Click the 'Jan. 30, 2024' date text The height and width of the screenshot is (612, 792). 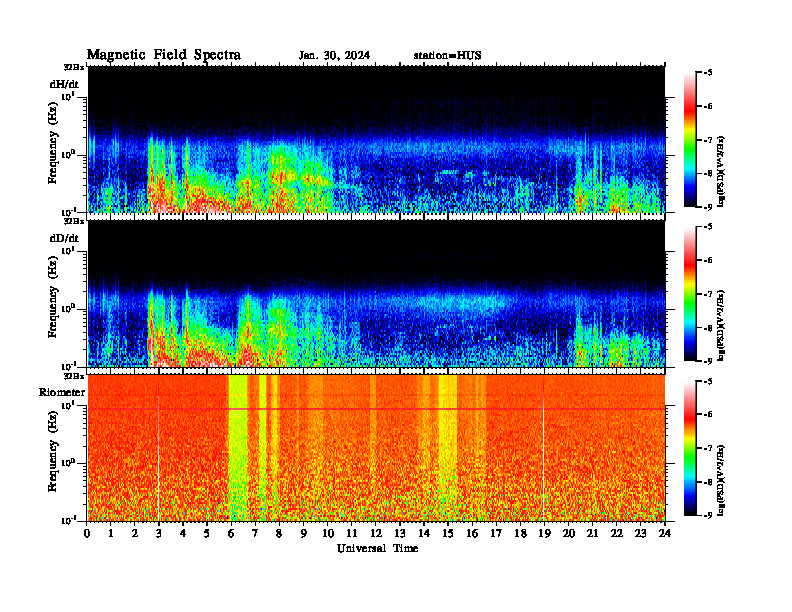[334, 56]
